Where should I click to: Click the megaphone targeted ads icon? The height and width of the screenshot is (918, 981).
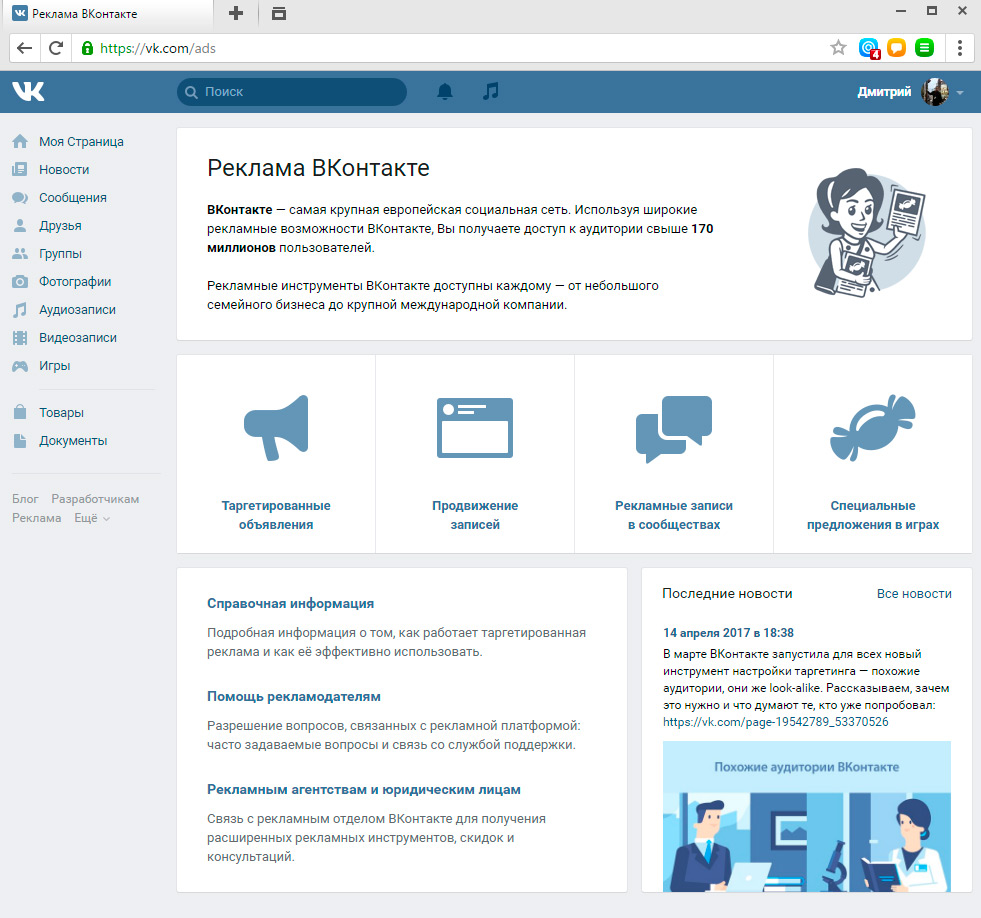coord(276,428)
